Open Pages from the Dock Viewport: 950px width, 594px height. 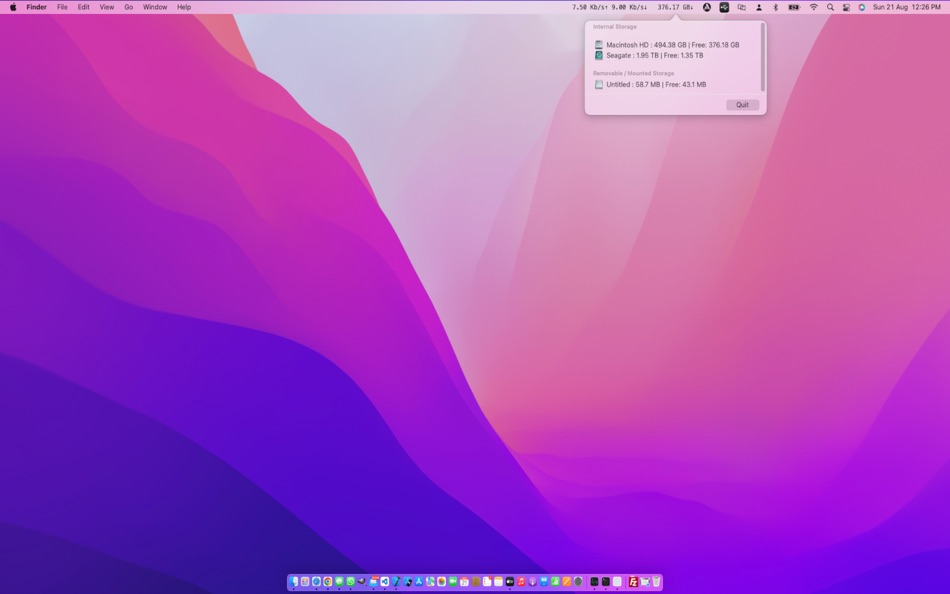click(x=566, y=581)
